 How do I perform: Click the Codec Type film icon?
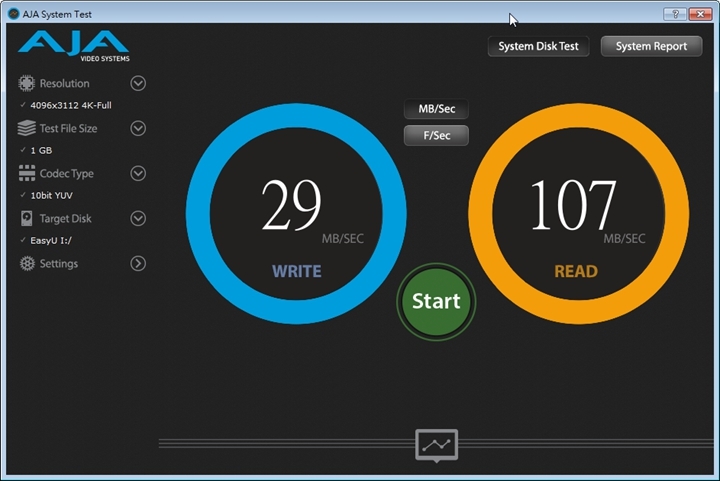27,173
